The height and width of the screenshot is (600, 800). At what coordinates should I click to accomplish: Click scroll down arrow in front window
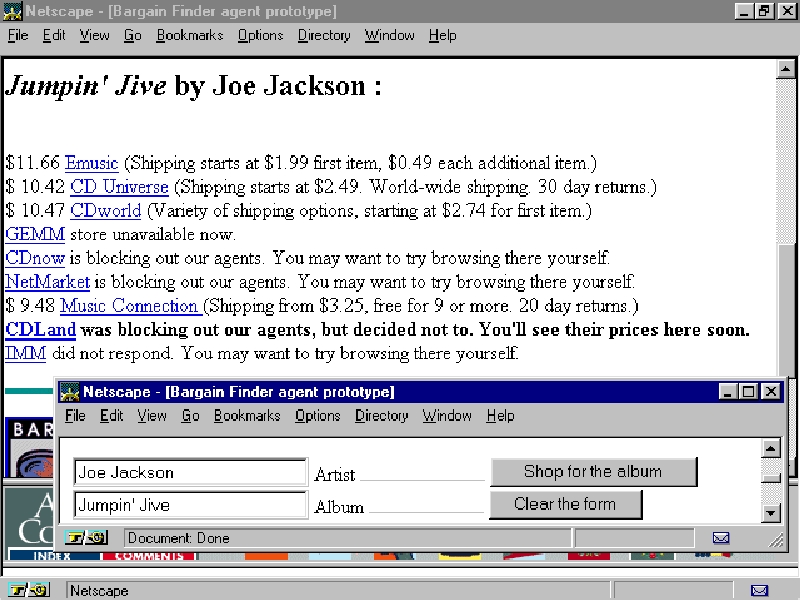click(770, 513)
